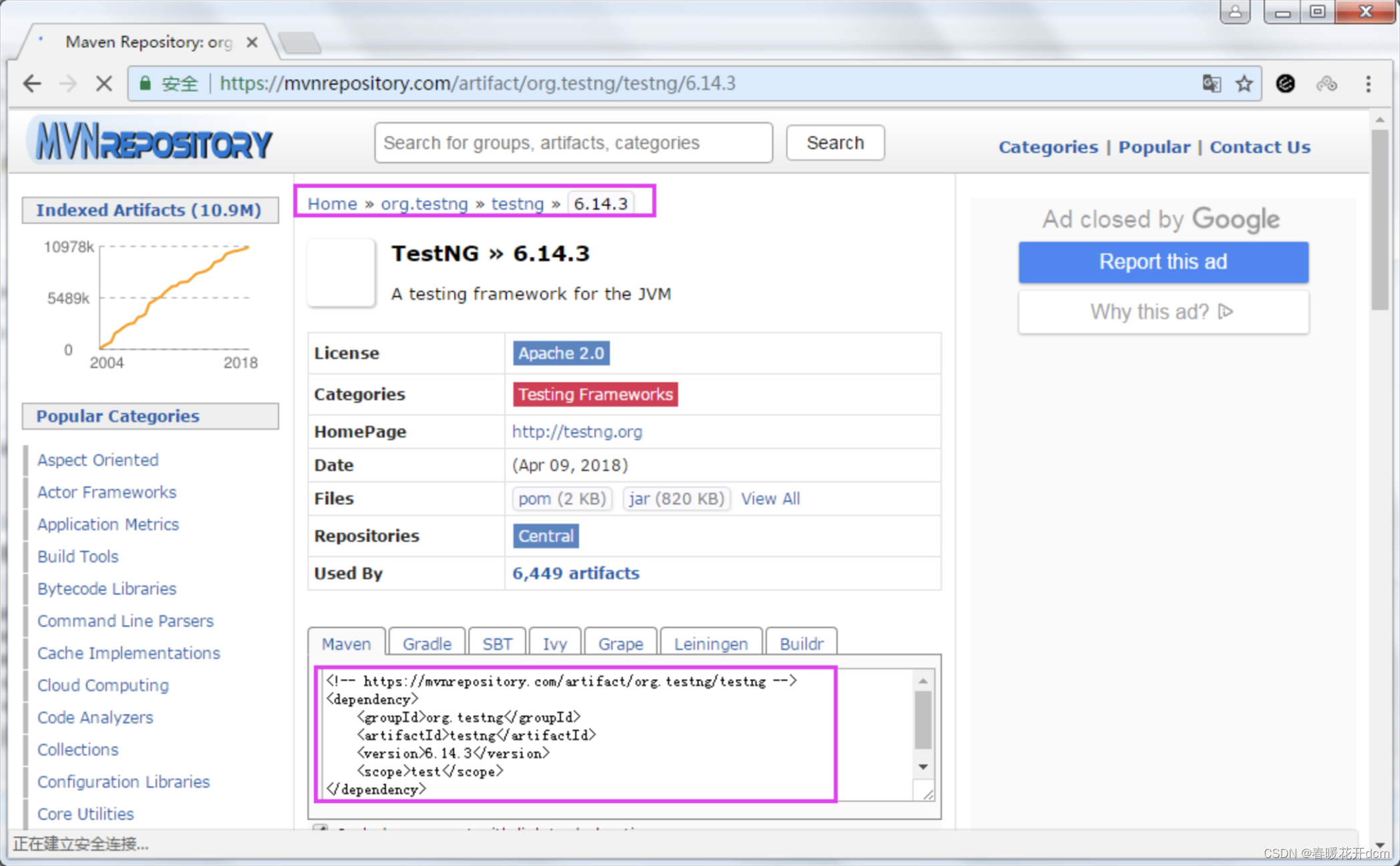Close the Maven Repository tab

pyautogui.click(x=252, y=42)
